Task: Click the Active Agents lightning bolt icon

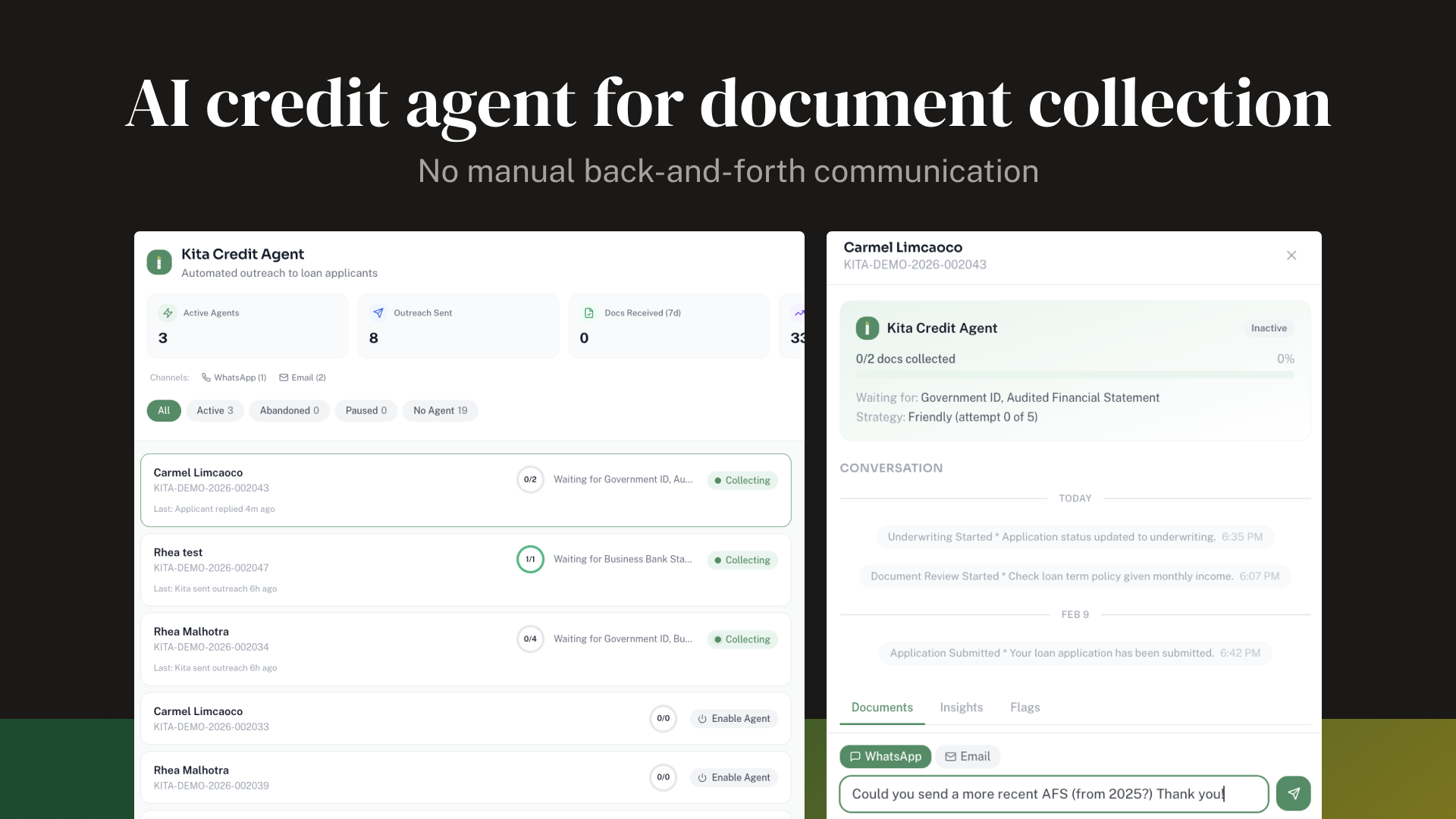Action: coord(167,312)
